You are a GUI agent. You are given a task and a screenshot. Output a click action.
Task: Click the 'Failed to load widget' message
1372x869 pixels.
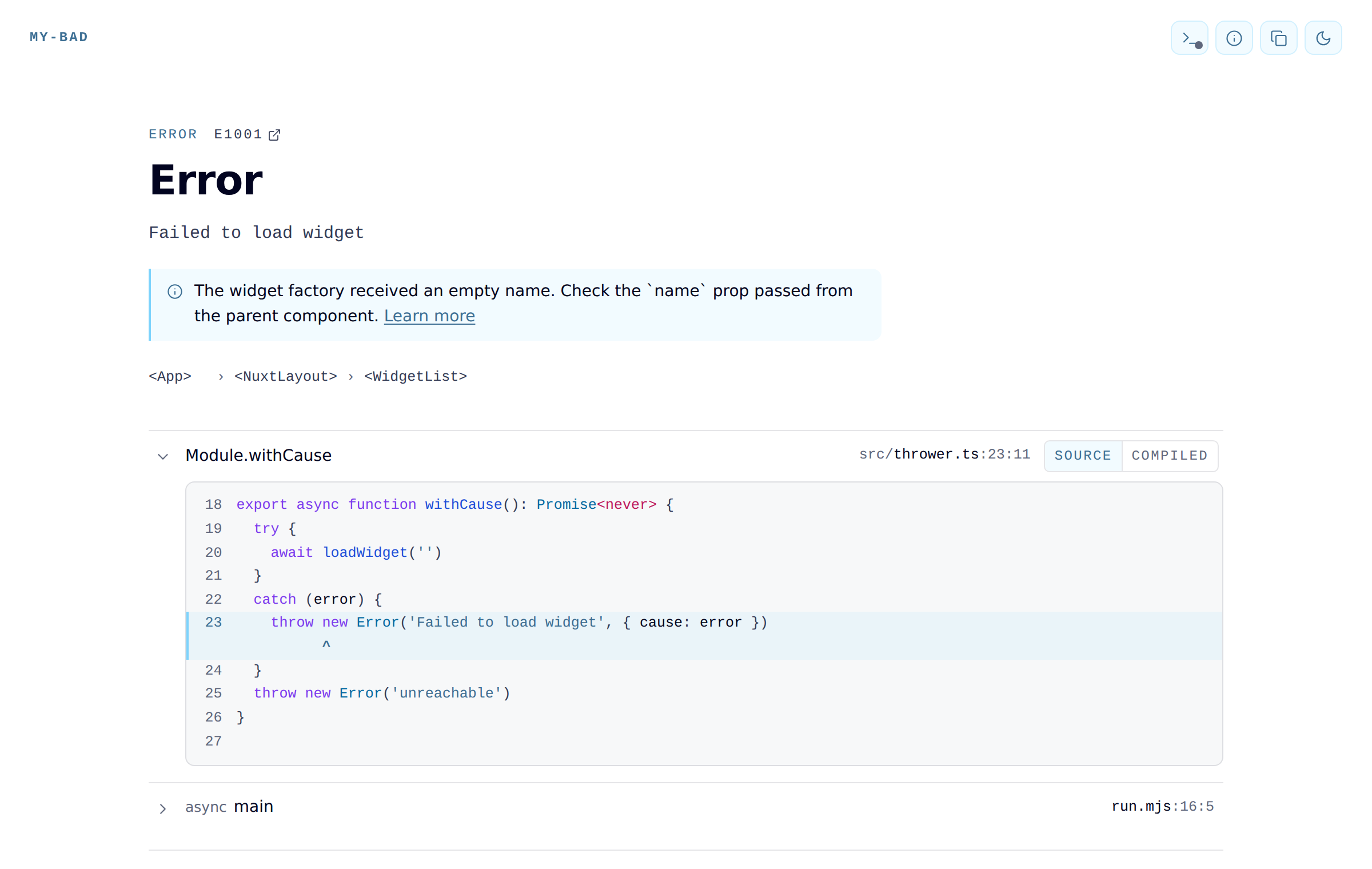click(x=256, y=233)
